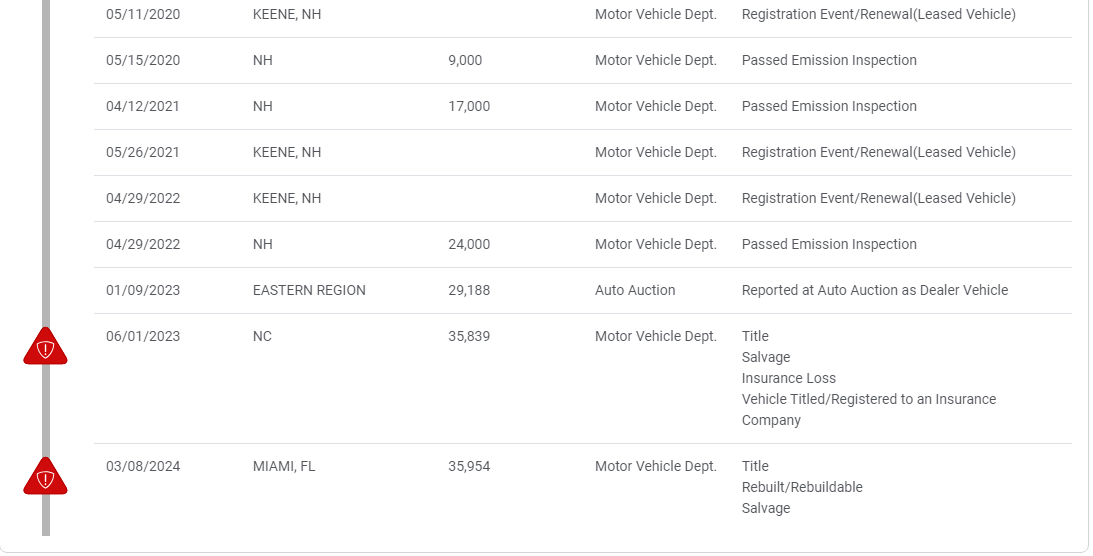Click the Auto Auction source label
Viewport: 1093px width, 556px height.
635,290
